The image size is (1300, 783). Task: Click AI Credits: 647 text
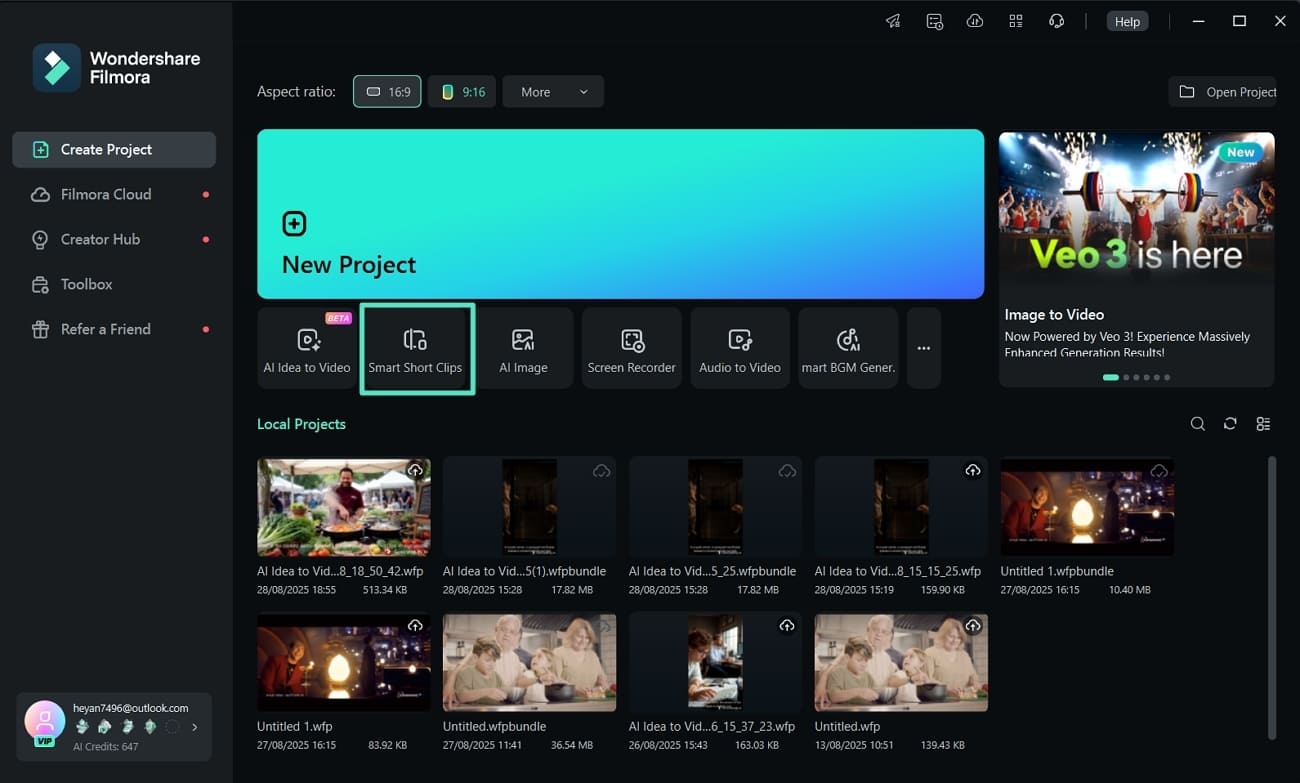click(106, 746)
